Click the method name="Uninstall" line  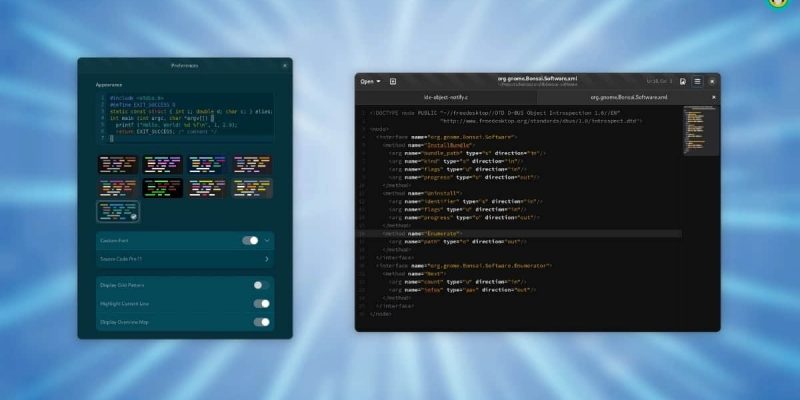tap(422, 193)
